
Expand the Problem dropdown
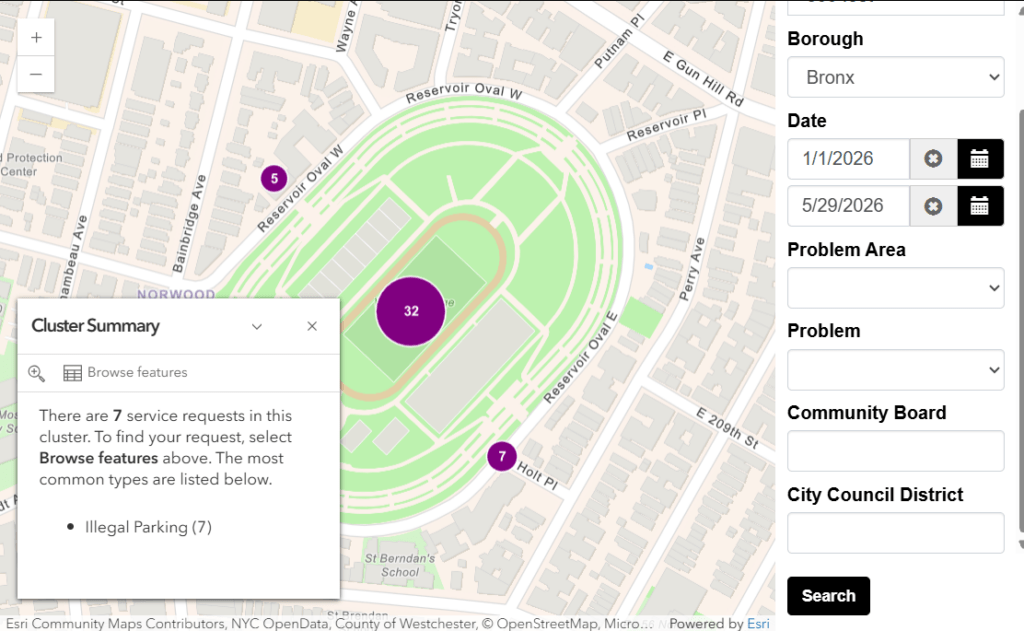[895, 370]
